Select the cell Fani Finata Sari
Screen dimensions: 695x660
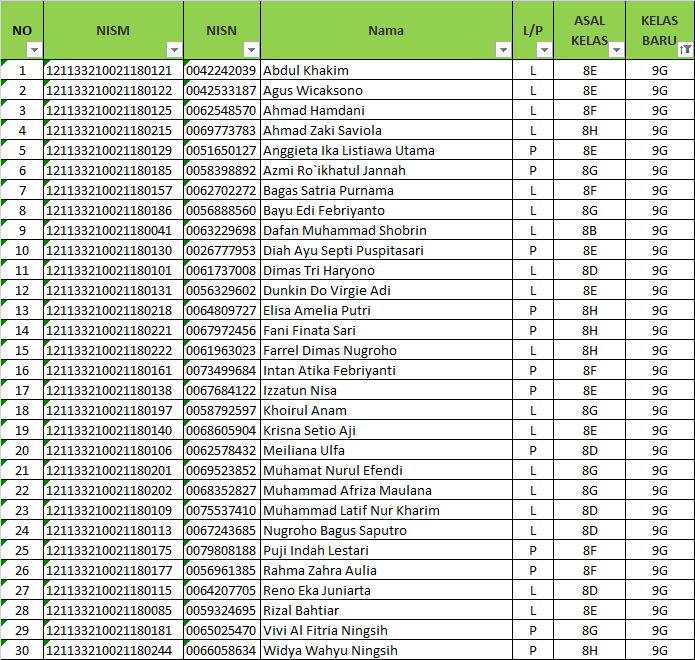point(386,331)
